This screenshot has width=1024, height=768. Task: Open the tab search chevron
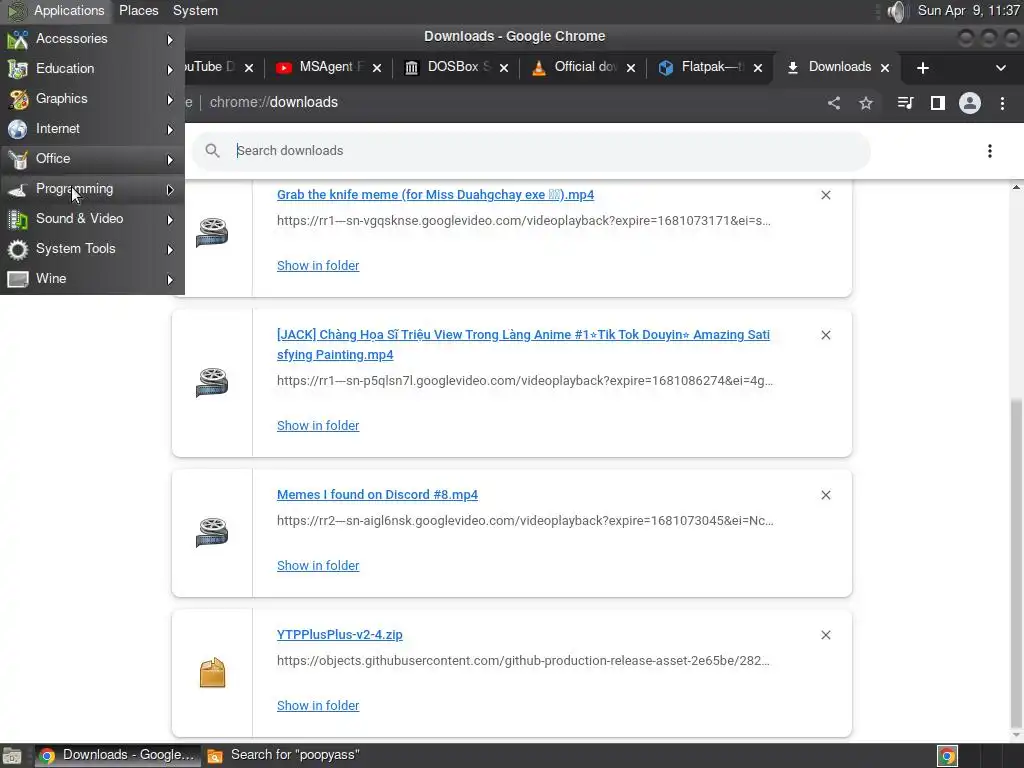(1000, 68)
